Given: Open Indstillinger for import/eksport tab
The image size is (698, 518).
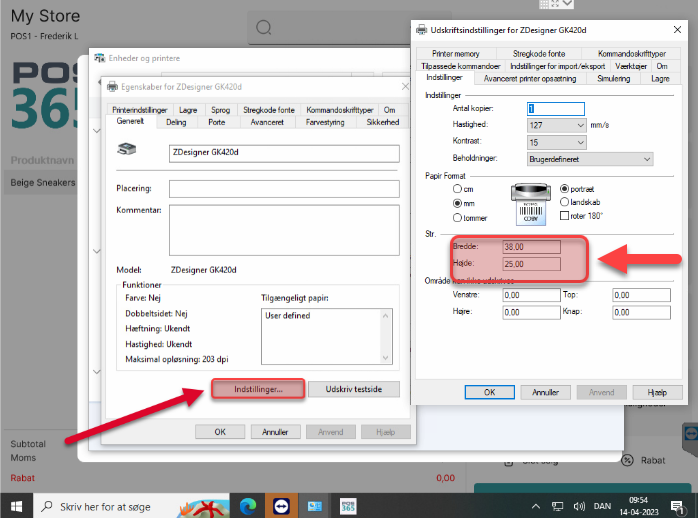Looking at the screenshot, I should pos(557,66).
